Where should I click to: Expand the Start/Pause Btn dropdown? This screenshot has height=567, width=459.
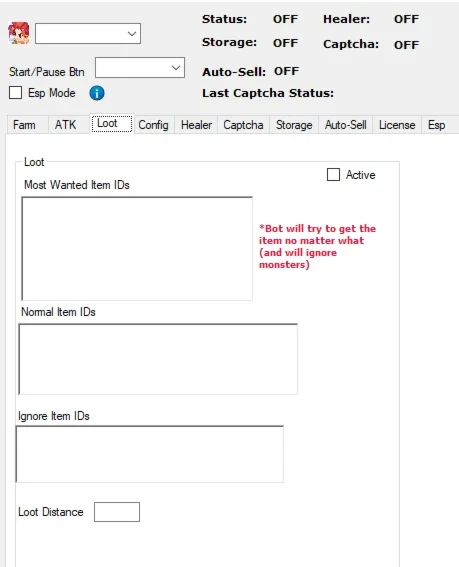[140, 68]
